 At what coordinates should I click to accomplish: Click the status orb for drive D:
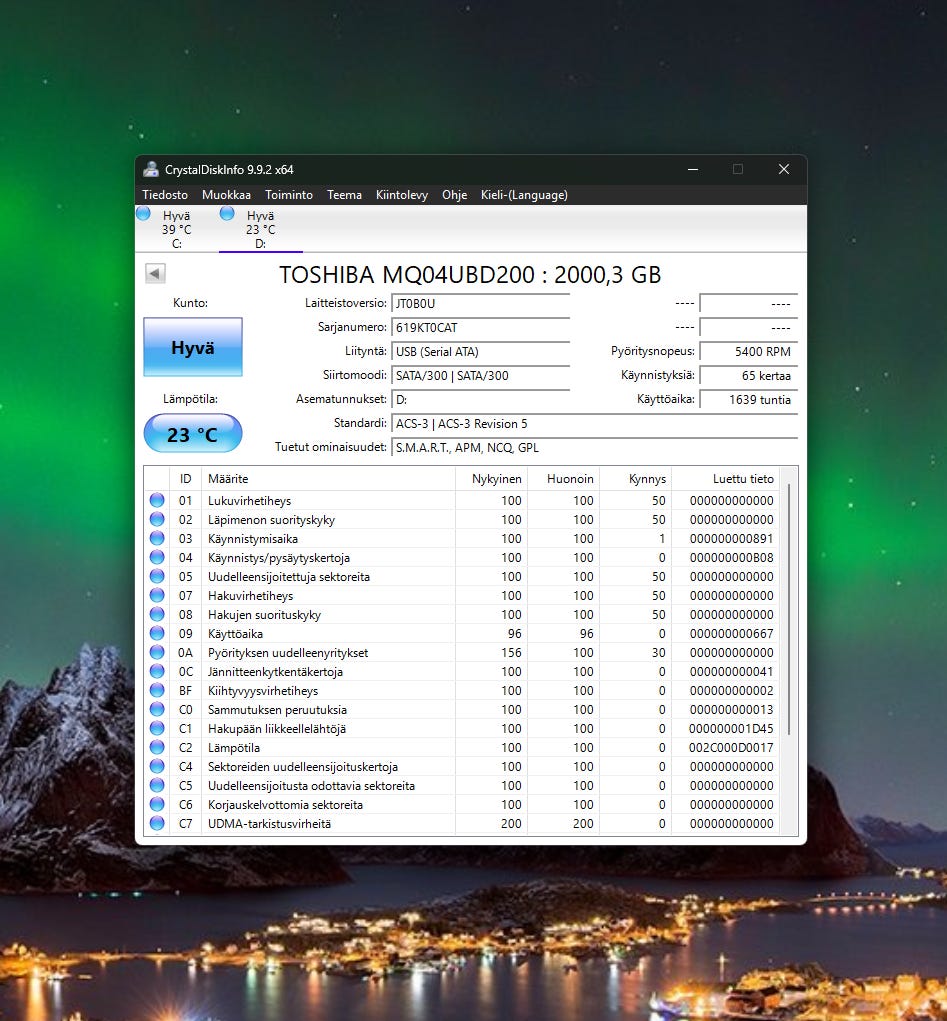227,213
